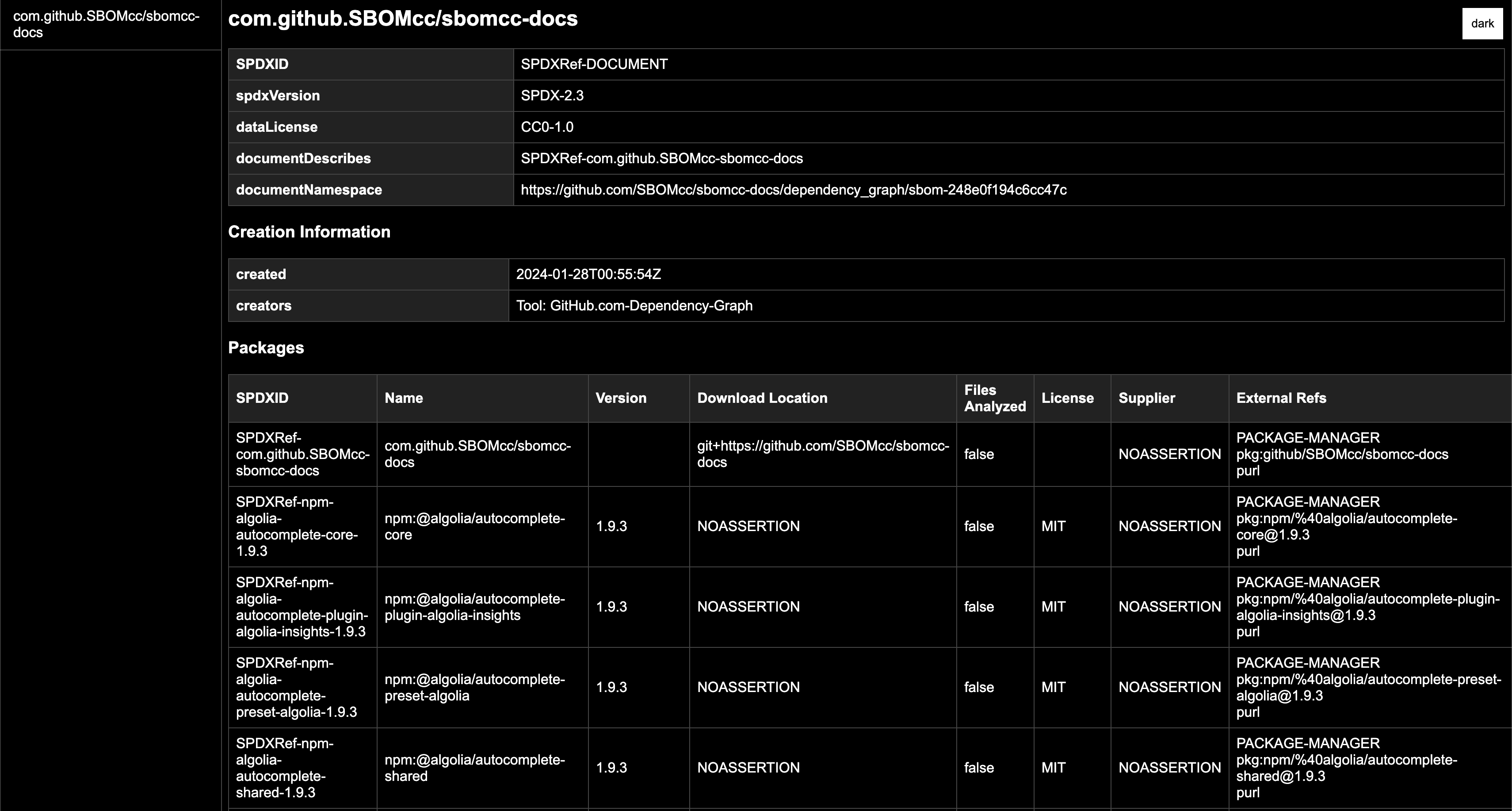The width and height of the screenshot is (1512, 811).
Task: Click the SPDXRef-DOCUMENT value
Action: pos(594,64)
